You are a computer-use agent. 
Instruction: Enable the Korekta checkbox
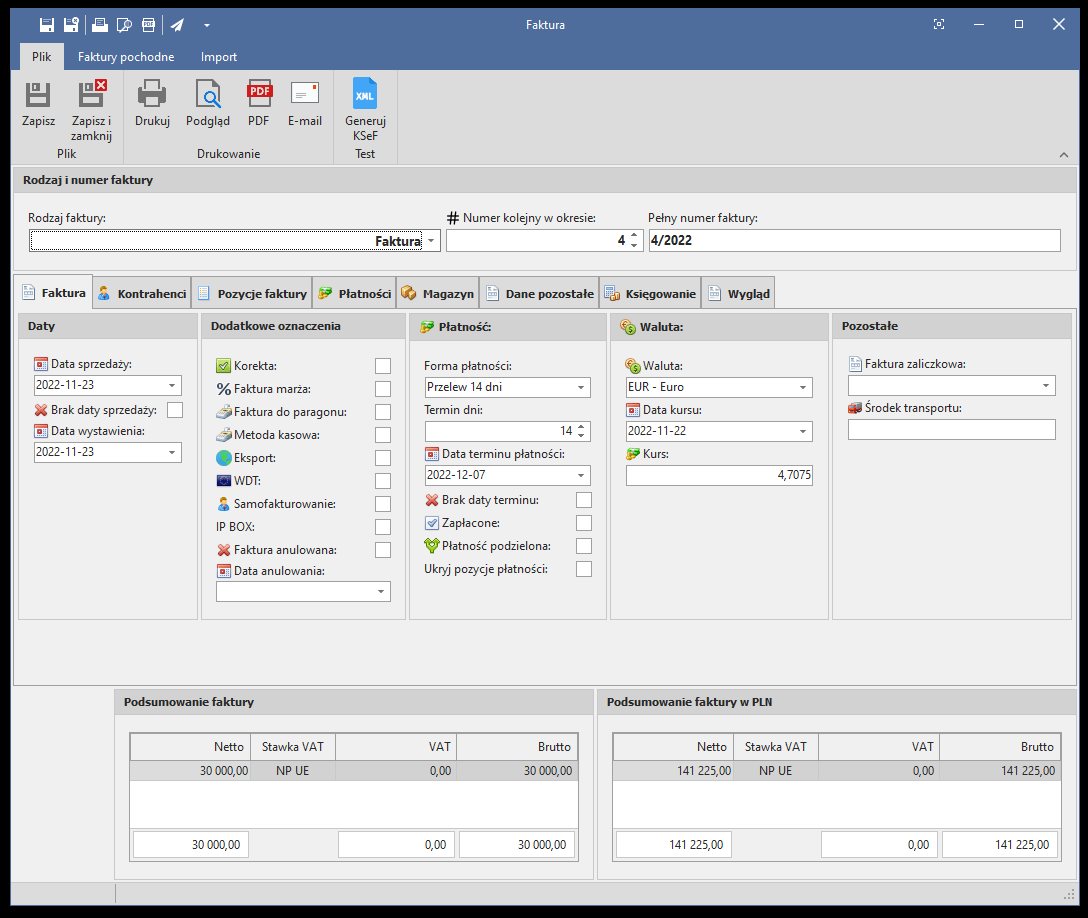[383, 366]
